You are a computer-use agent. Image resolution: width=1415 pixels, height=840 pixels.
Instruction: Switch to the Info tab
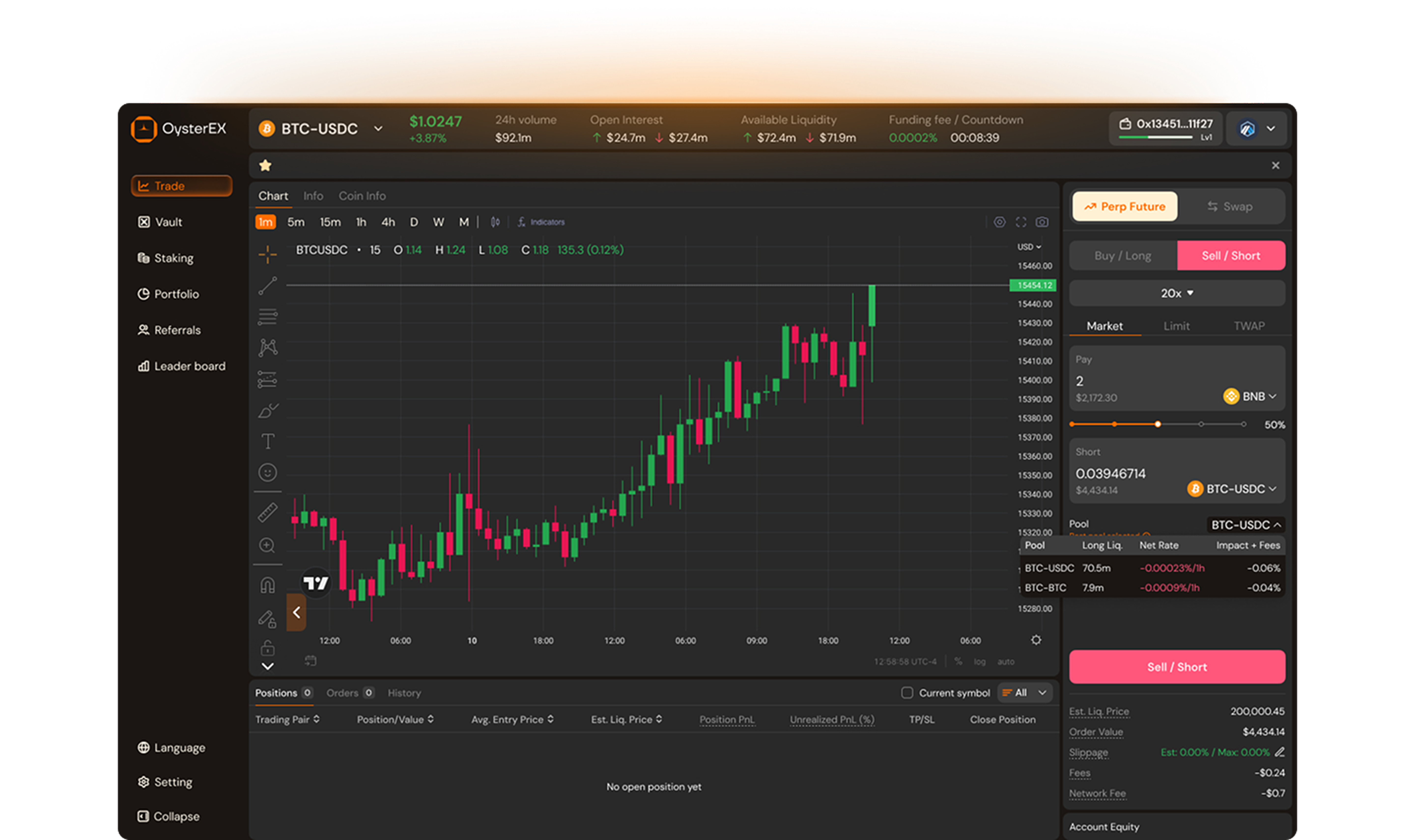tap(313, 196)
